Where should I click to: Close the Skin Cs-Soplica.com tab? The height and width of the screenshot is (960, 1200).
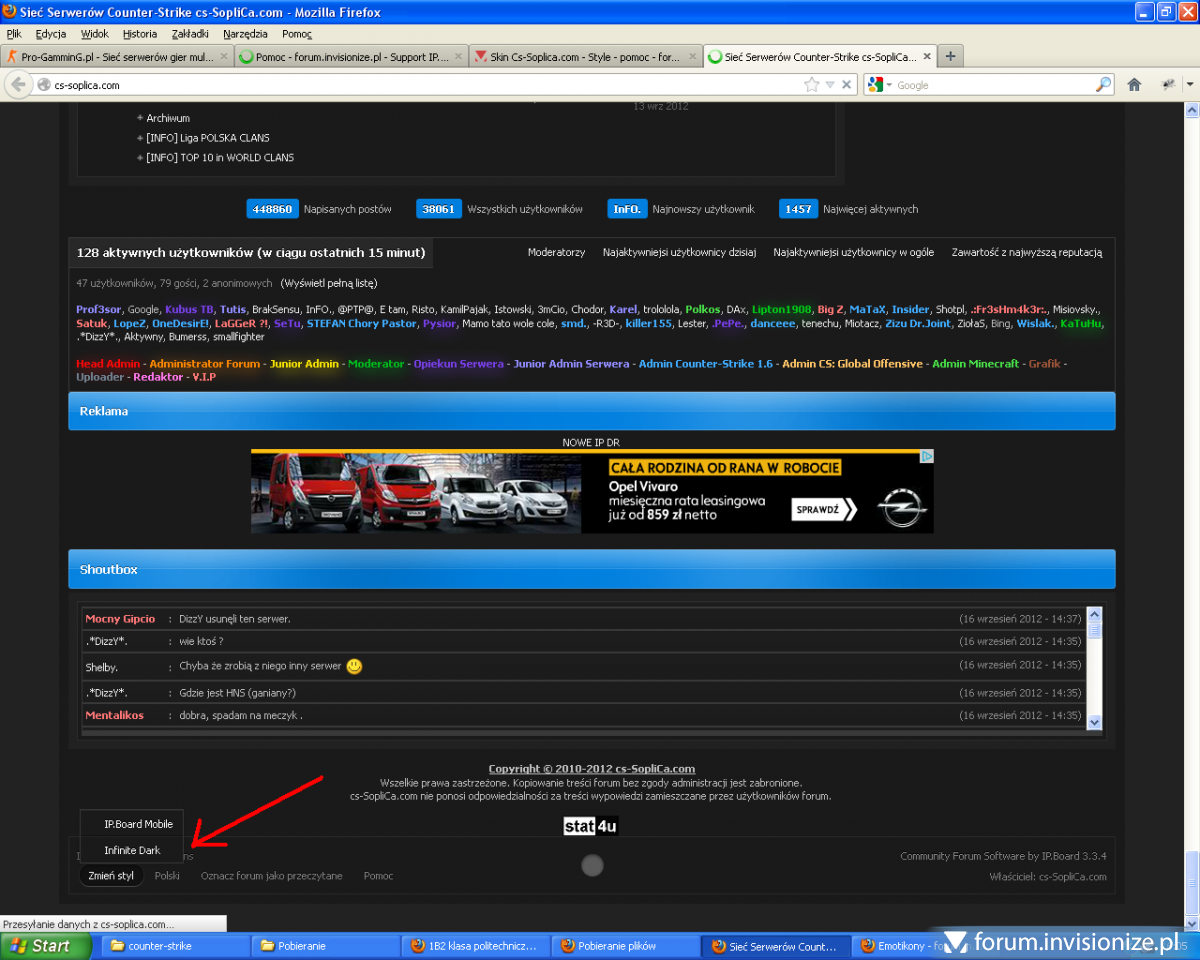click(693, 57)
